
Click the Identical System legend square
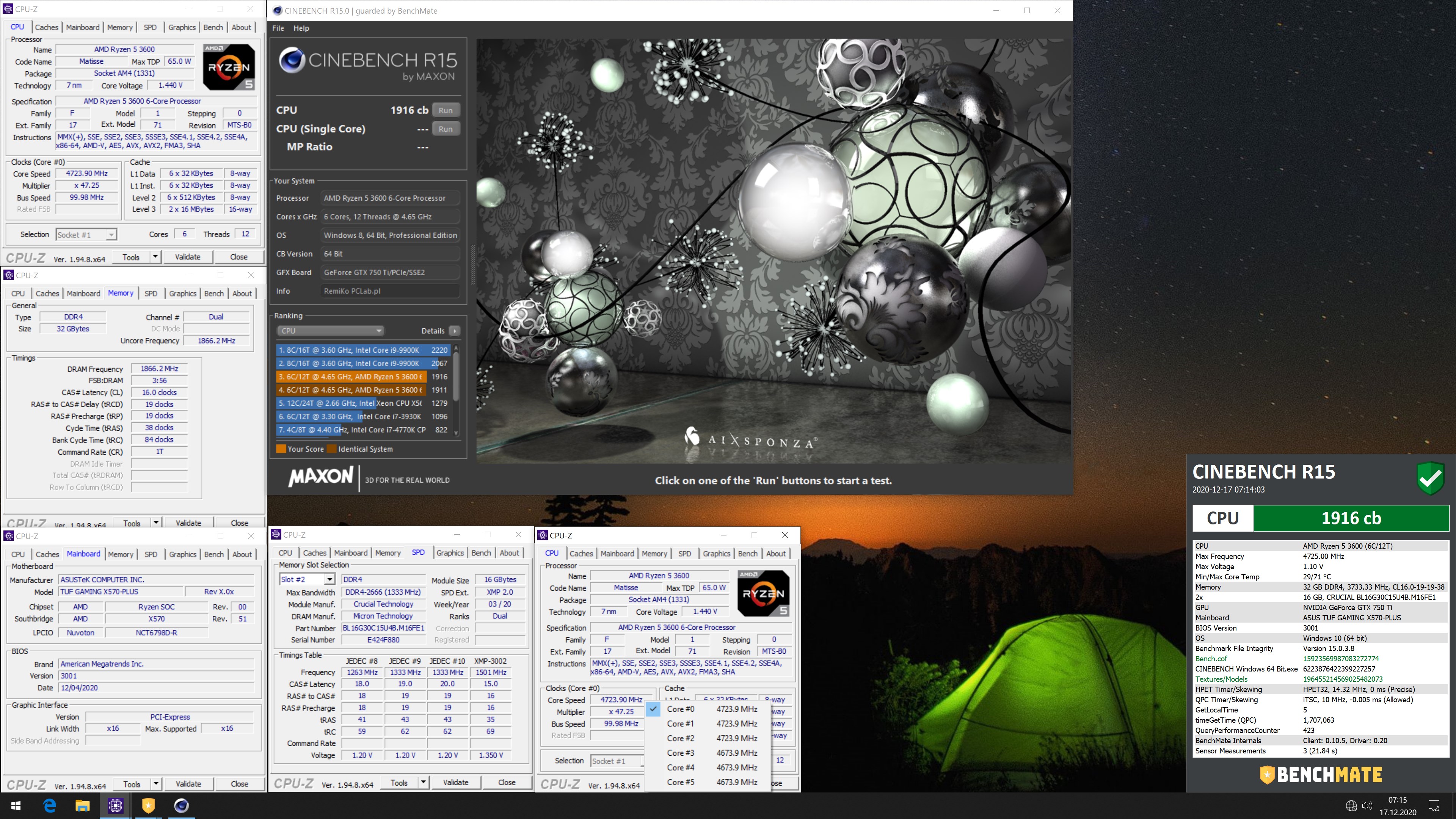331,449
